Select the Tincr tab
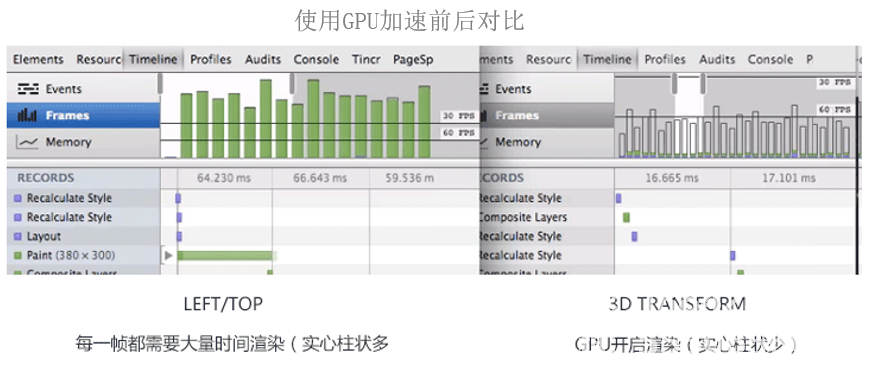The width and height of the screenshot is (876, 371). point(366,59)
